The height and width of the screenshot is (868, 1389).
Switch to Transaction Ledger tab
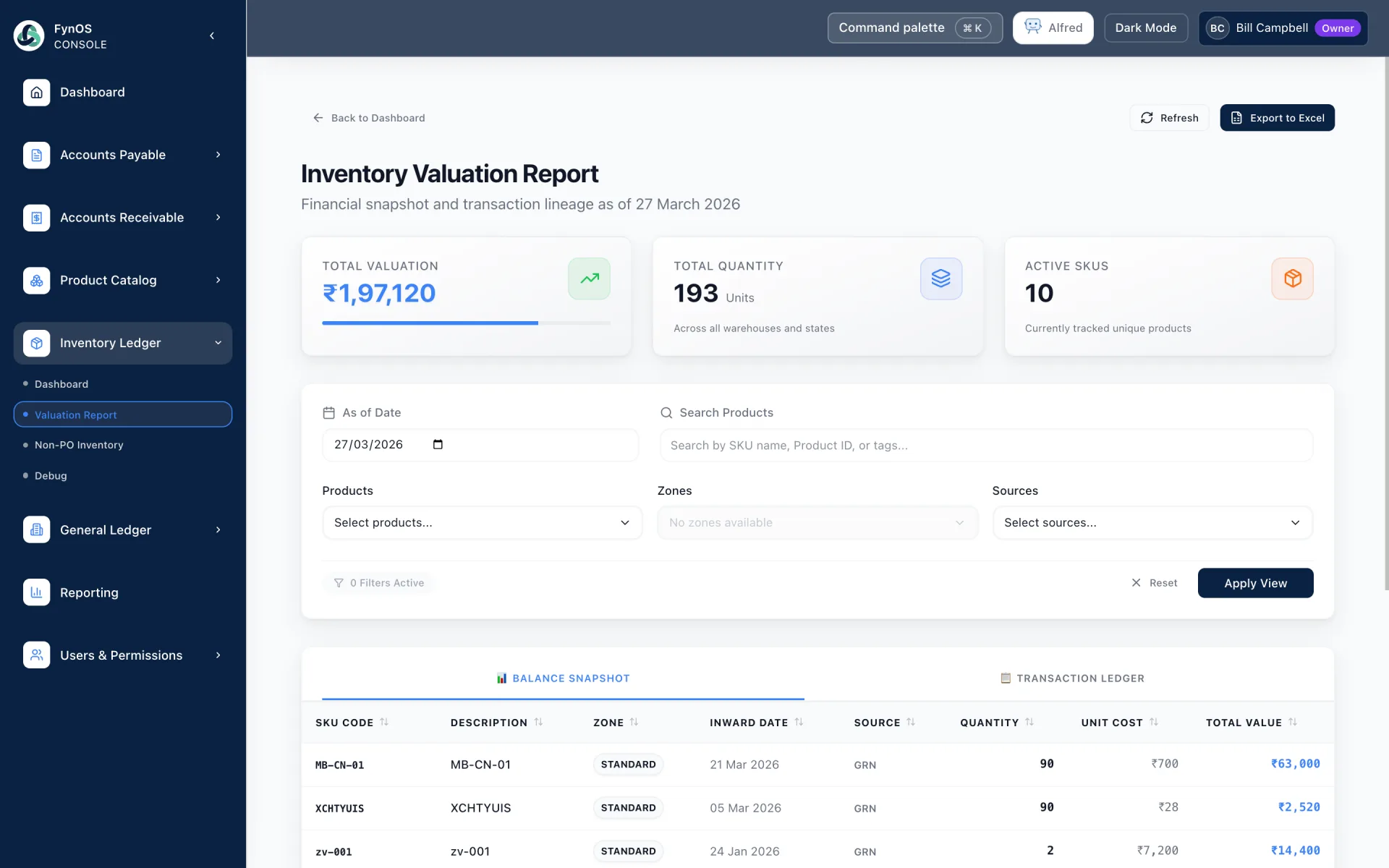[x=1072, y=678]
